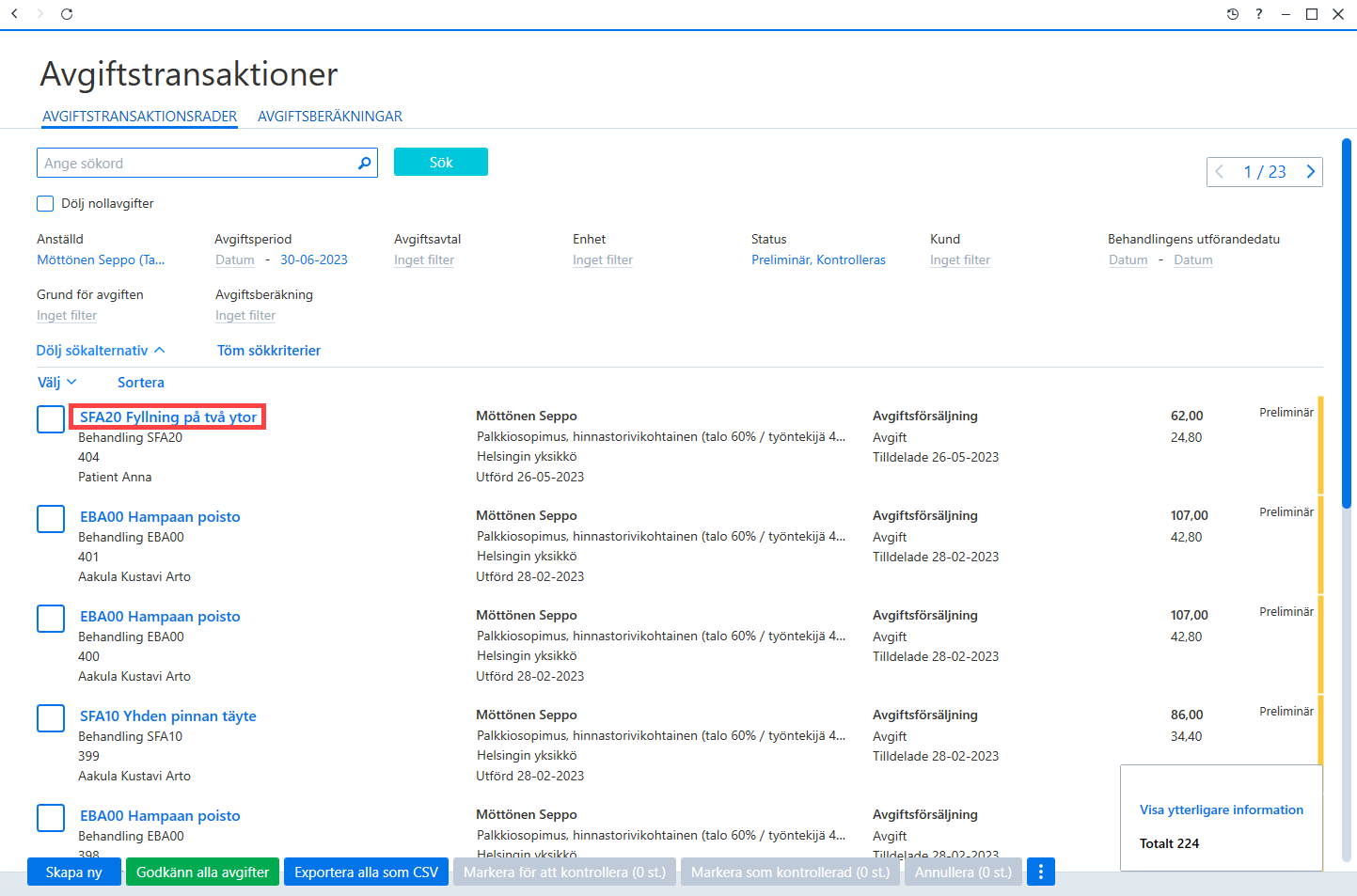Select checkbox for SFA20 Fyllning row
Image resolution: width=1357 pixels, height=896 pixels.
click(51, 419)
